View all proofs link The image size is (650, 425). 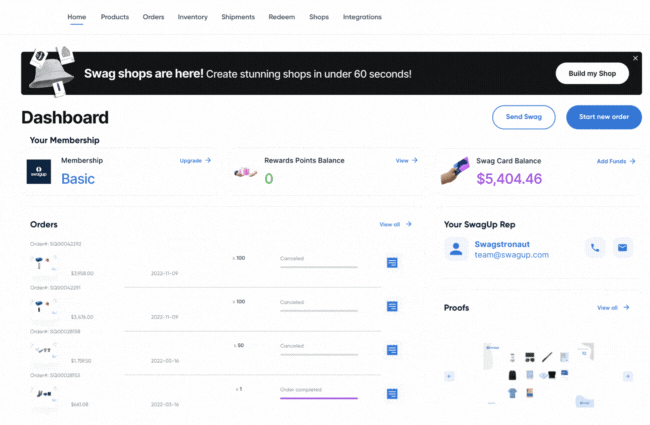[607, 308]
